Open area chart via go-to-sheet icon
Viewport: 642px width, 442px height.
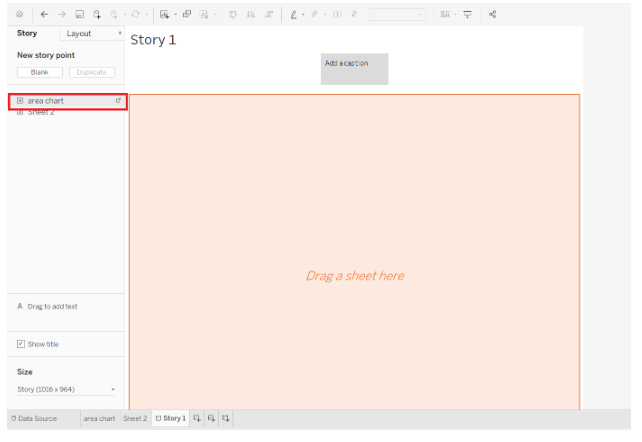(118, 101)
